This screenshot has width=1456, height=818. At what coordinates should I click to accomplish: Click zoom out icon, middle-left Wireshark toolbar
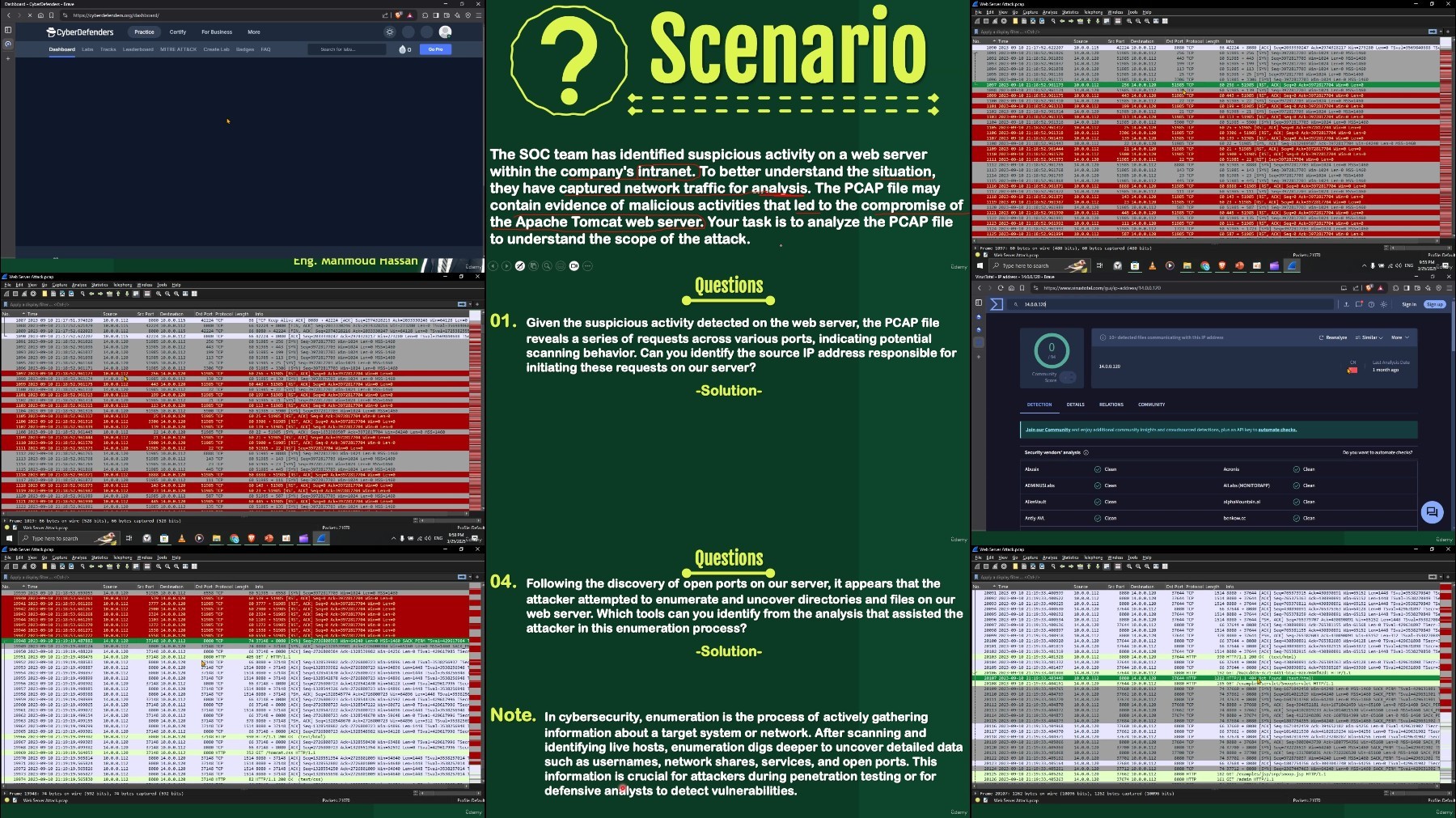click(x=168, y=294)
